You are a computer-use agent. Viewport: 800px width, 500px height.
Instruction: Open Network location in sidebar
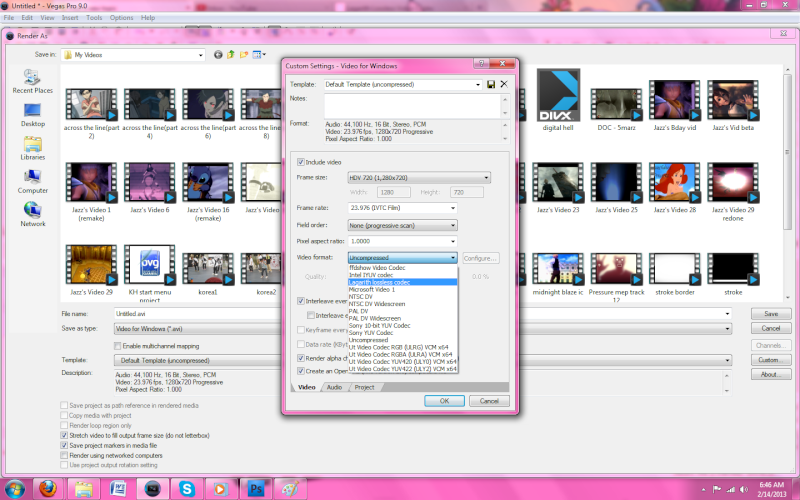click(x=33, y=215)
